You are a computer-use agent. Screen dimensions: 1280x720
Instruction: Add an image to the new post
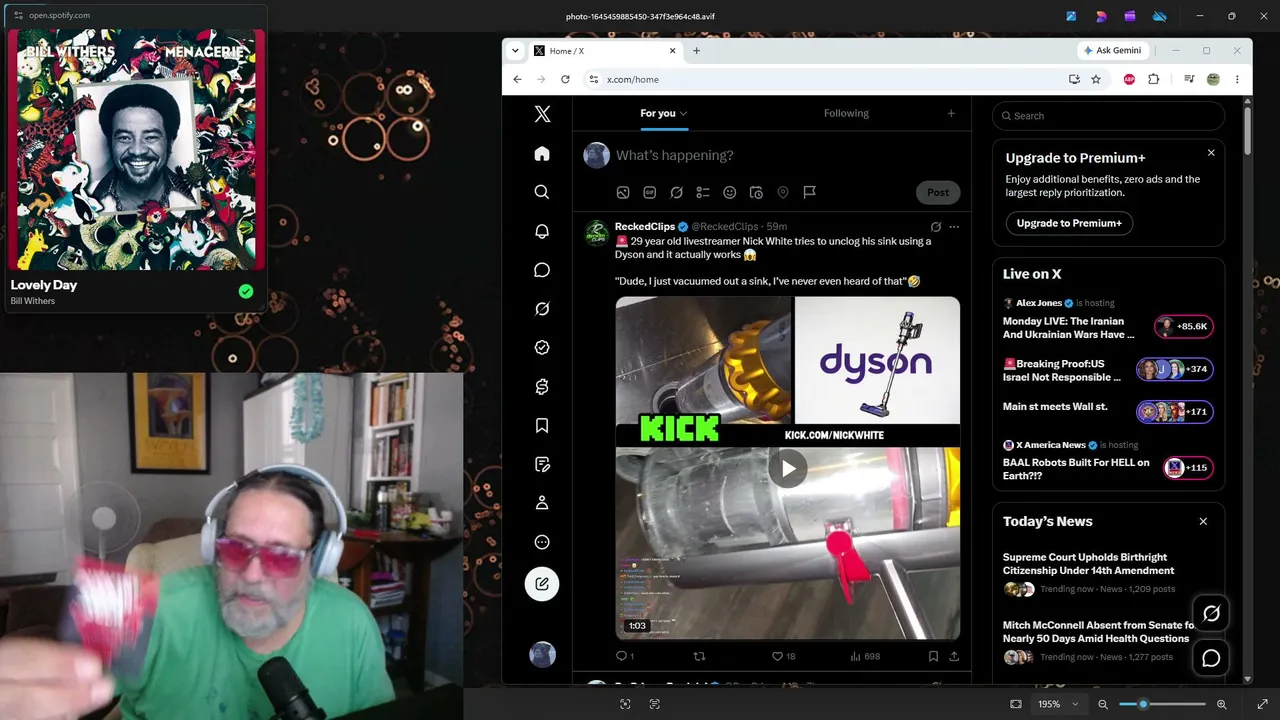623,192
